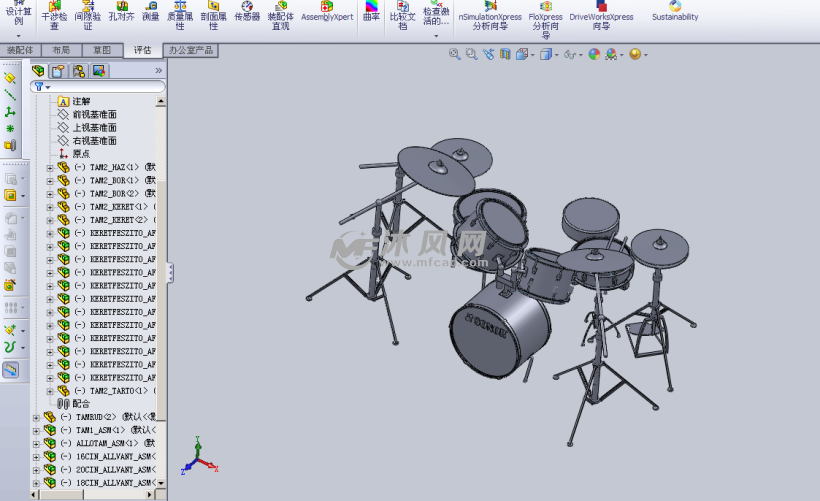Start the FloXpress analysis wizard
The image size is (820, 501).
click(545, 15)
